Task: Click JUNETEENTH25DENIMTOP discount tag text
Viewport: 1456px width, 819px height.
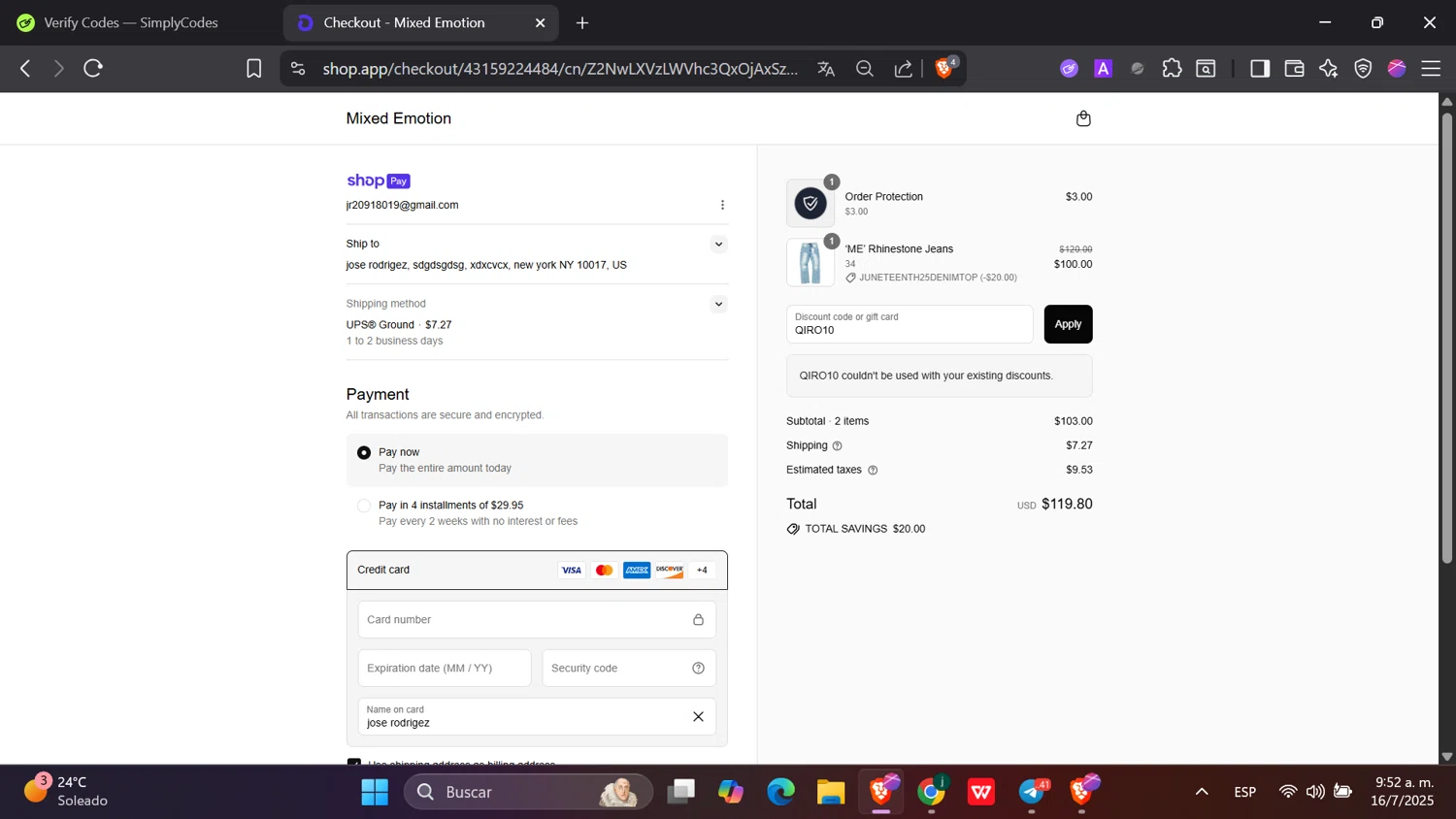Action: 938,278
